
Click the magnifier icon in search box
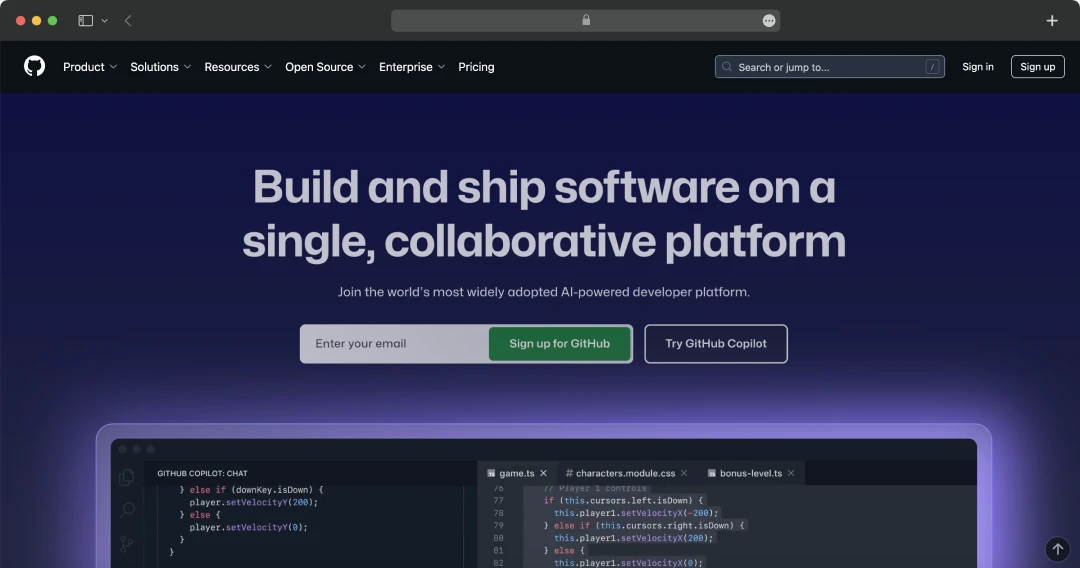[727, 67]
